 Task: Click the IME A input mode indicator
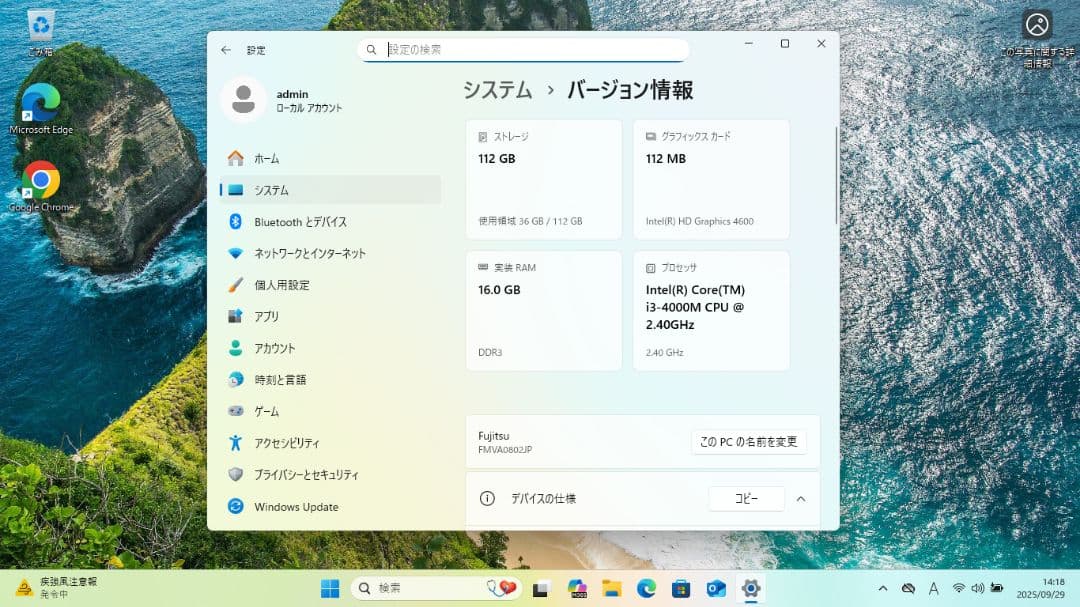(x=934, y=588)
